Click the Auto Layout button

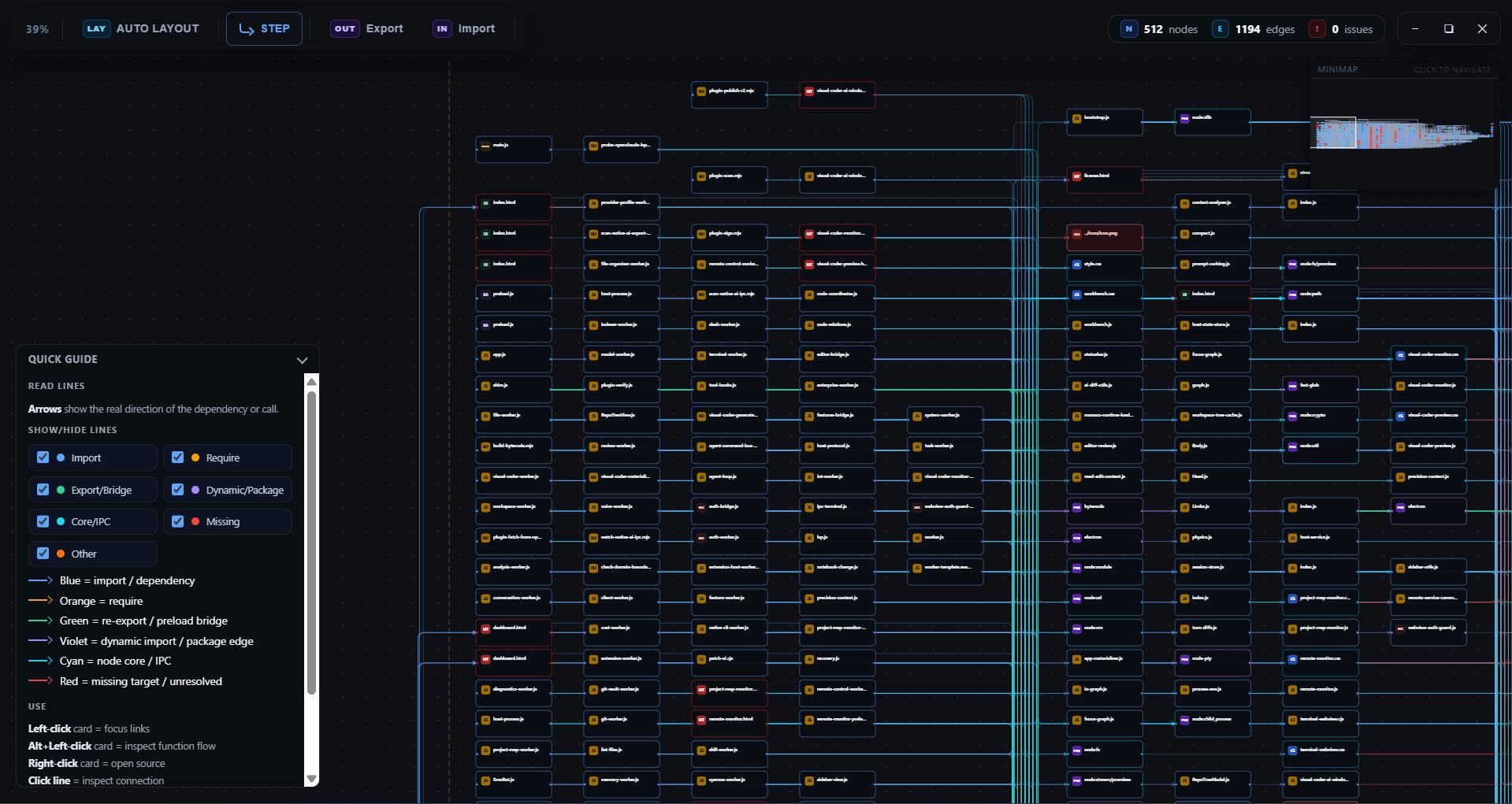pos(141,29)
